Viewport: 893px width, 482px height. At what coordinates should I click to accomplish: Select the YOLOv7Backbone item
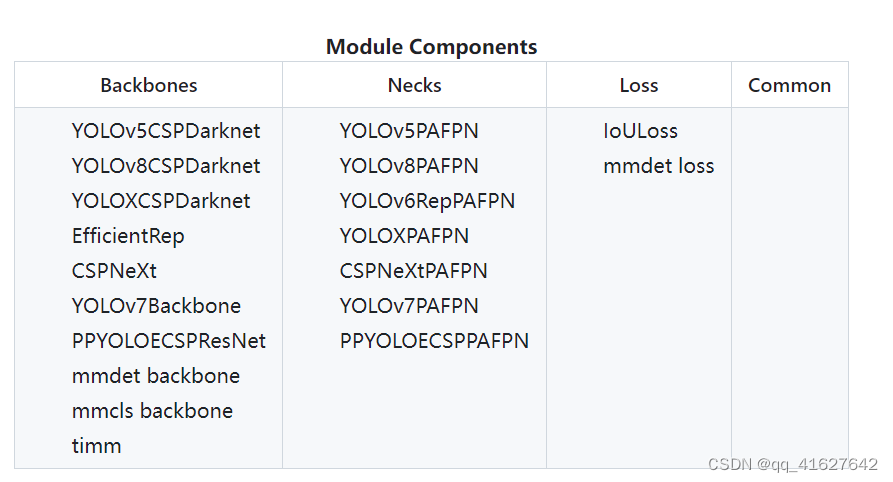156,306
